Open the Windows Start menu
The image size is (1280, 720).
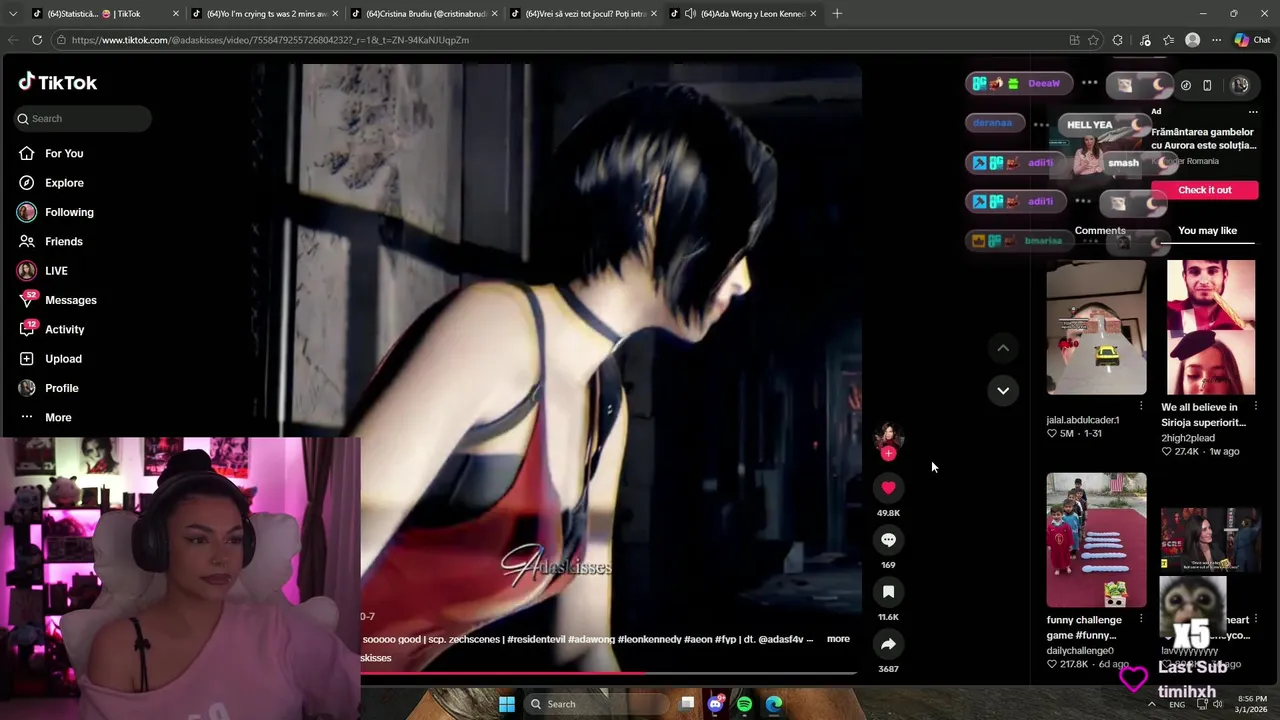click(x=507, y=704)
